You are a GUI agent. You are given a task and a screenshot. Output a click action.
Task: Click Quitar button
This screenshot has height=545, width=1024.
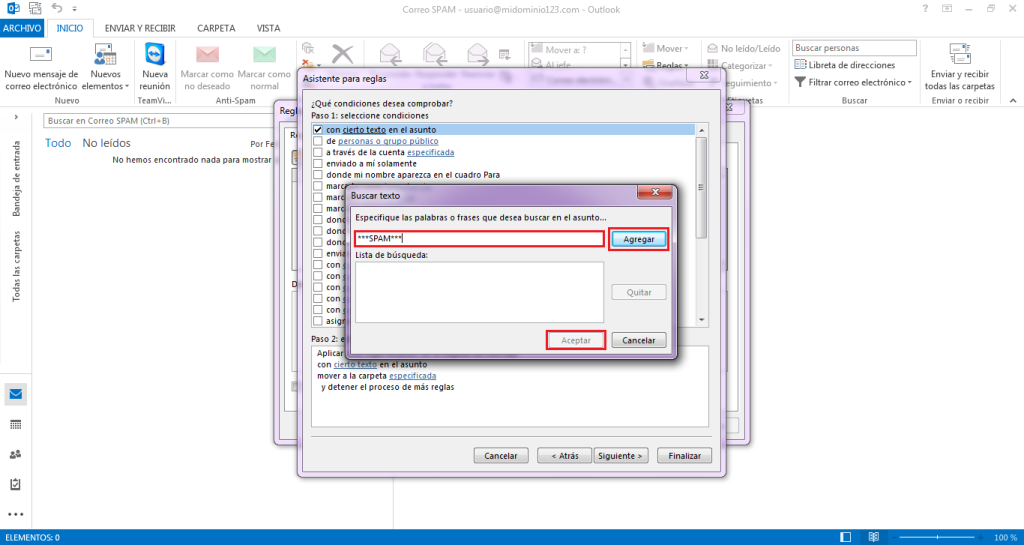pyautogui.click(x=639, y=292)
